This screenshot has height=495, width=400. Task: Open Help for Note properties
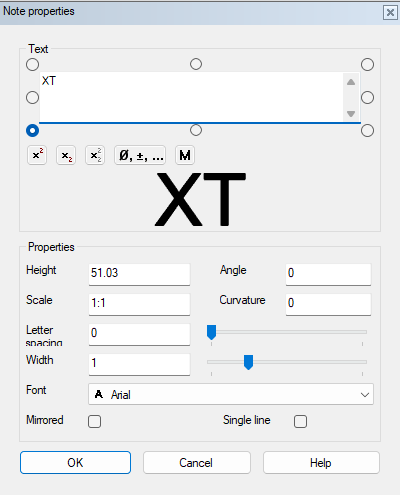[321, 463]
